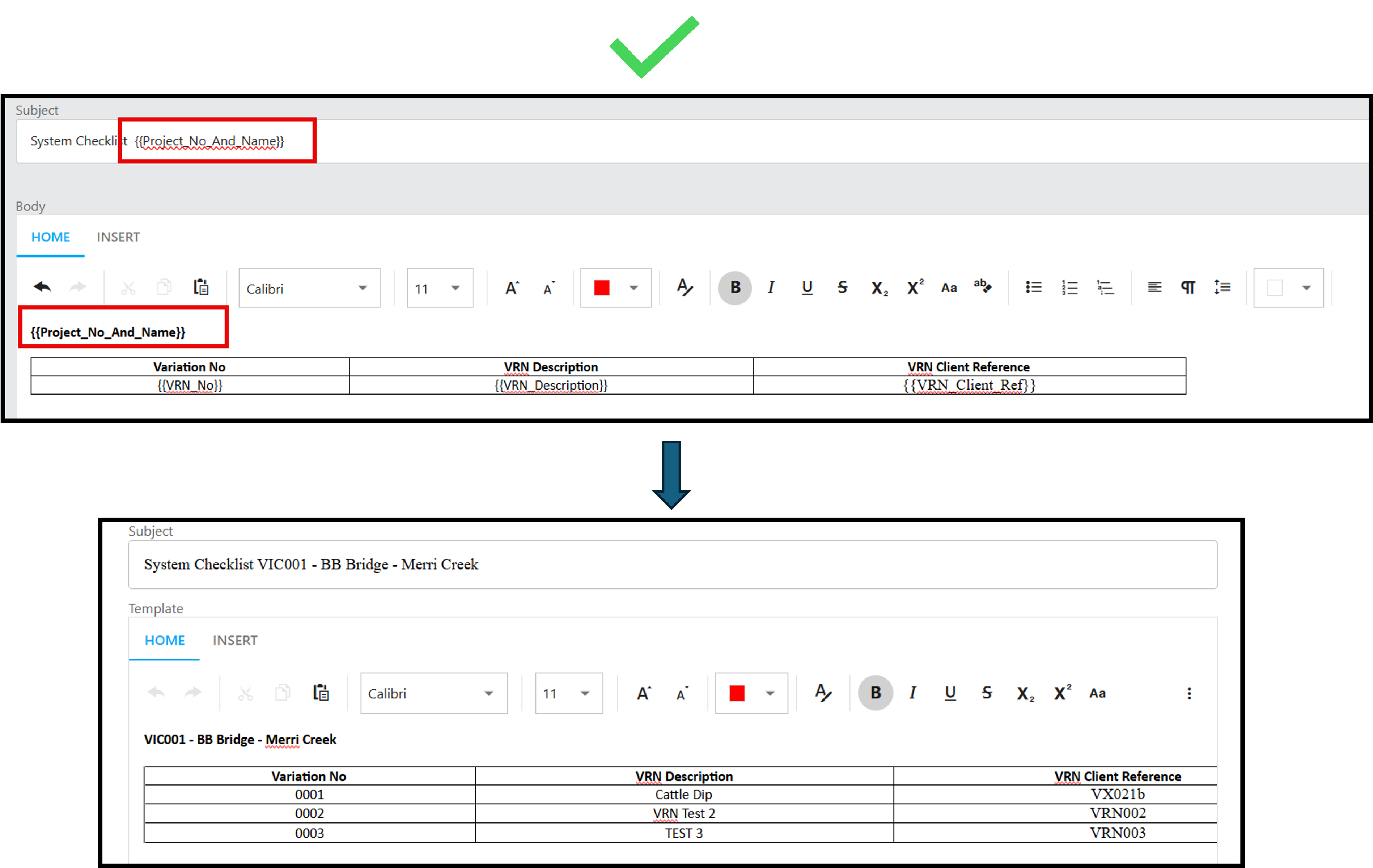Click numbered list icon in top toolbar
Image resolution: width=1373 pixels, height=868 pixels.
[1069, 287]
